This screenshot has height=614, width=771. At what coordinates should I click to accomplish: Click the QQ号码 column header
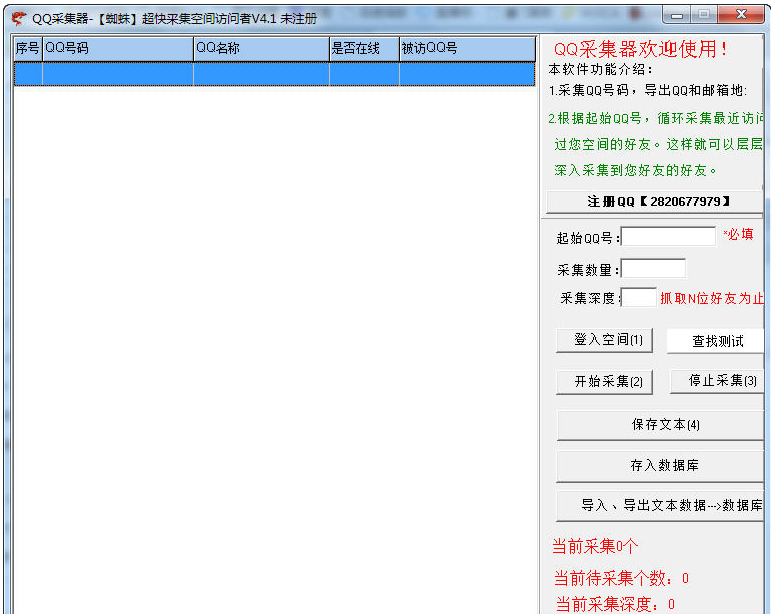[x=118, y=49]
